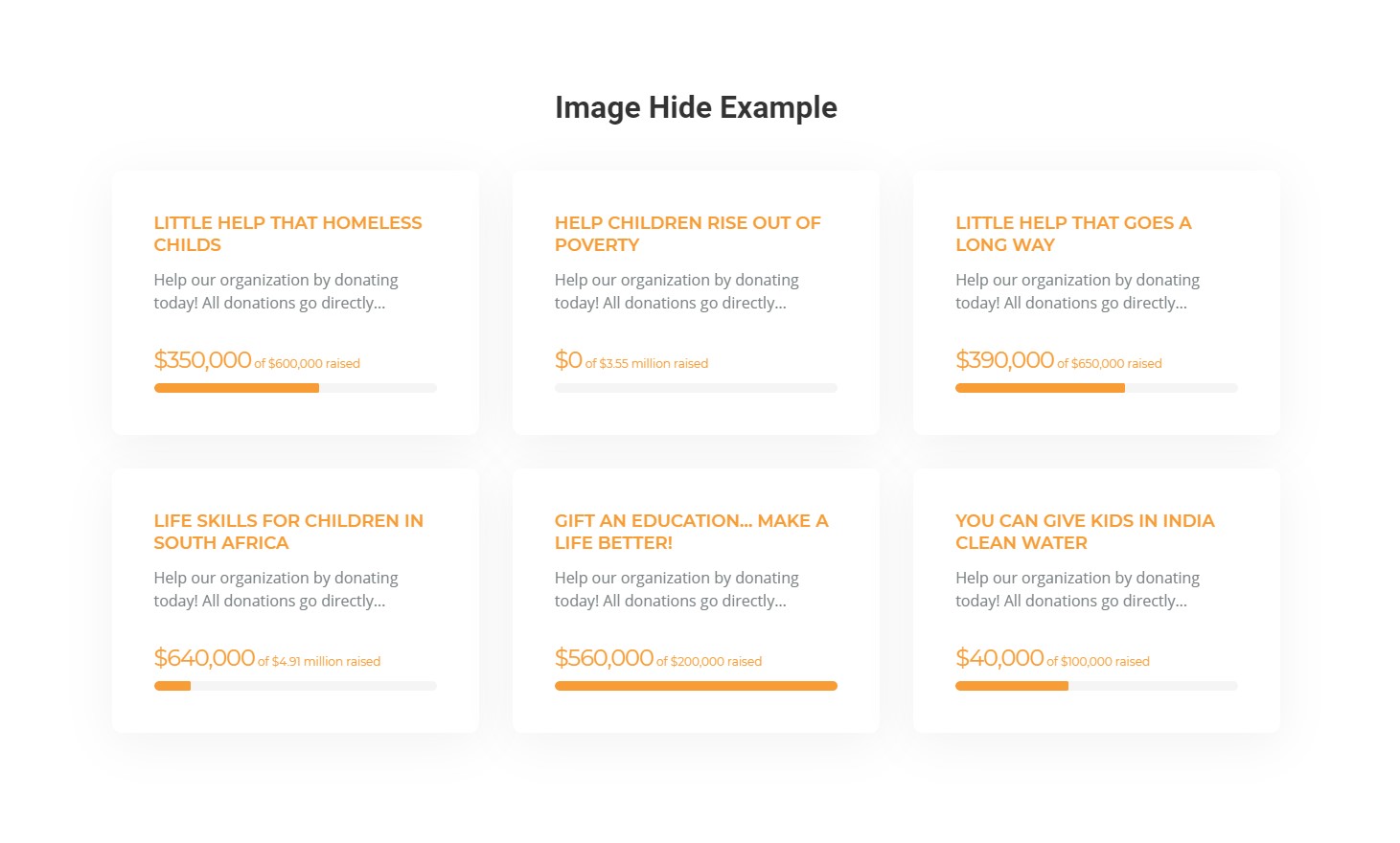Screen dimensions: 1400x843
Task: Click the '$350,000 of $600,000 raised' amount
Action: pyautogui.click(x=257, y=361)
